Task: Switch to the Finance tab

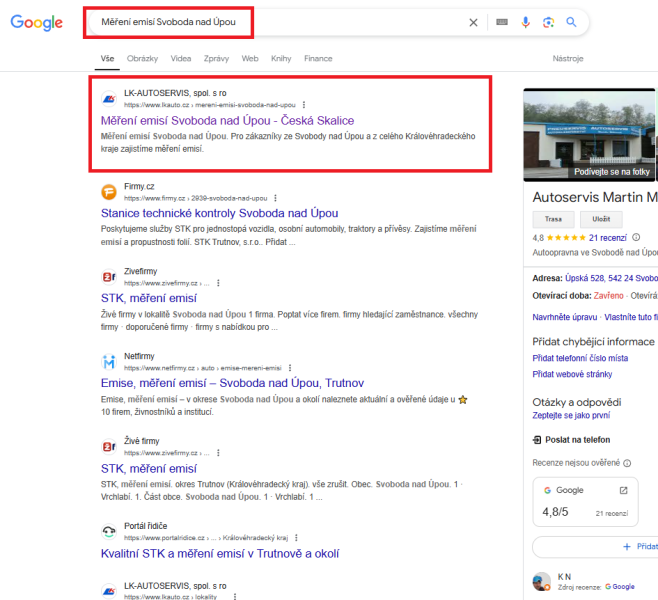Action: 318,59
